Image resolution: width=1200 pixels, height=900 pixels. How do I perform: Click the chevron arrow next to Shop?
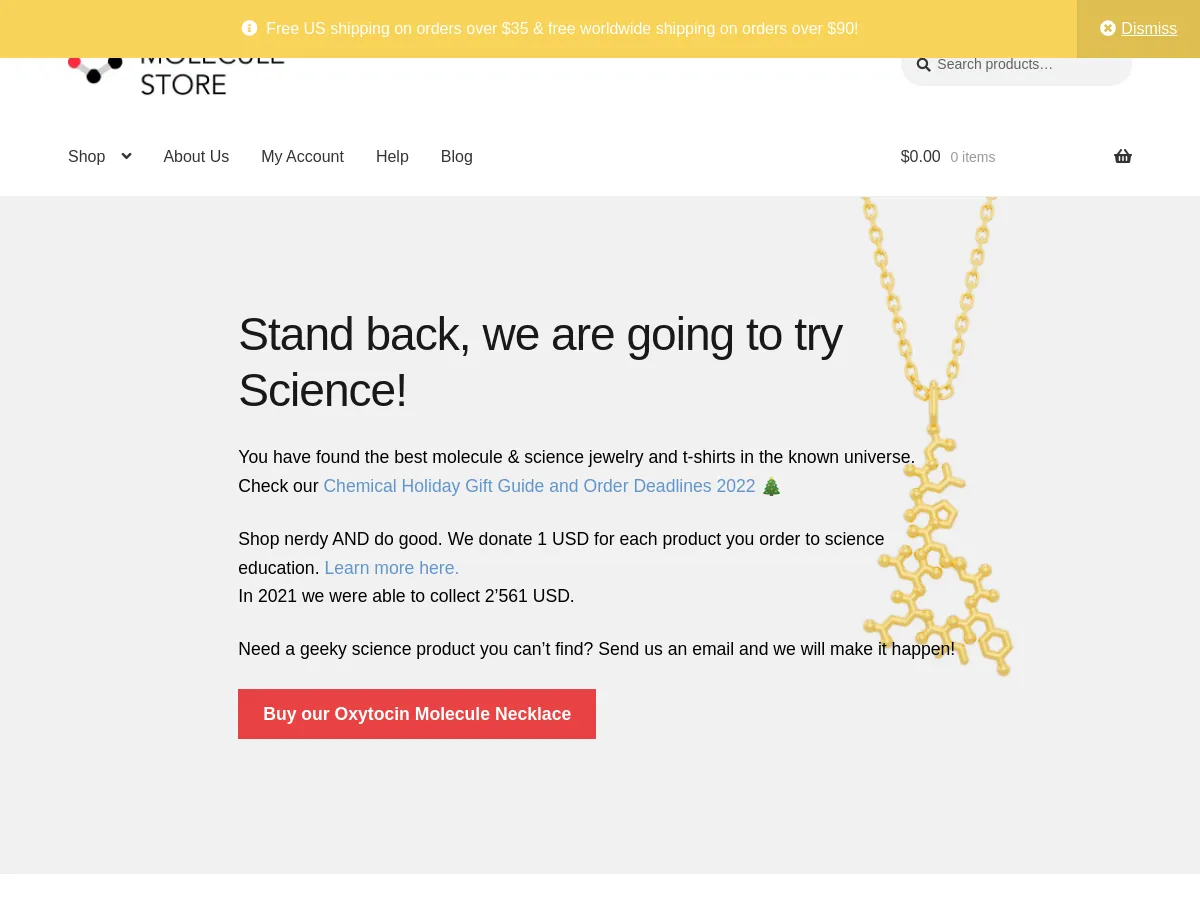[x=126, y=156]
